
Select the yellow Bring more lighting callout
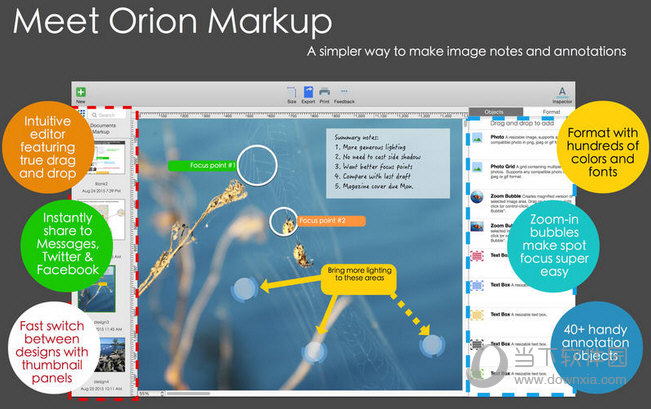[x=359, y=279]
